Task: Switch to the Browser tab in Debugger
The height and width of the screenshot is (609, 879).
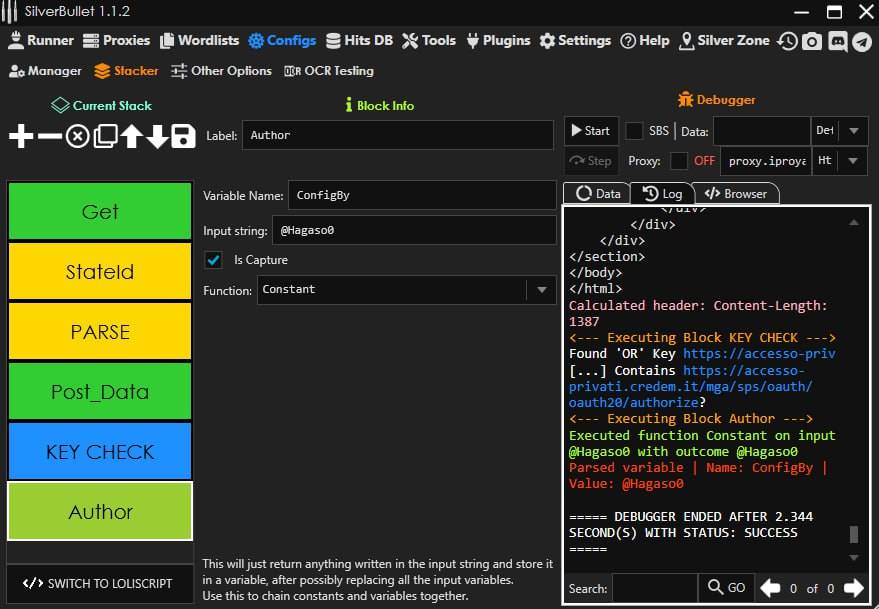Action: pyautogui.click(x=736, y=194)
